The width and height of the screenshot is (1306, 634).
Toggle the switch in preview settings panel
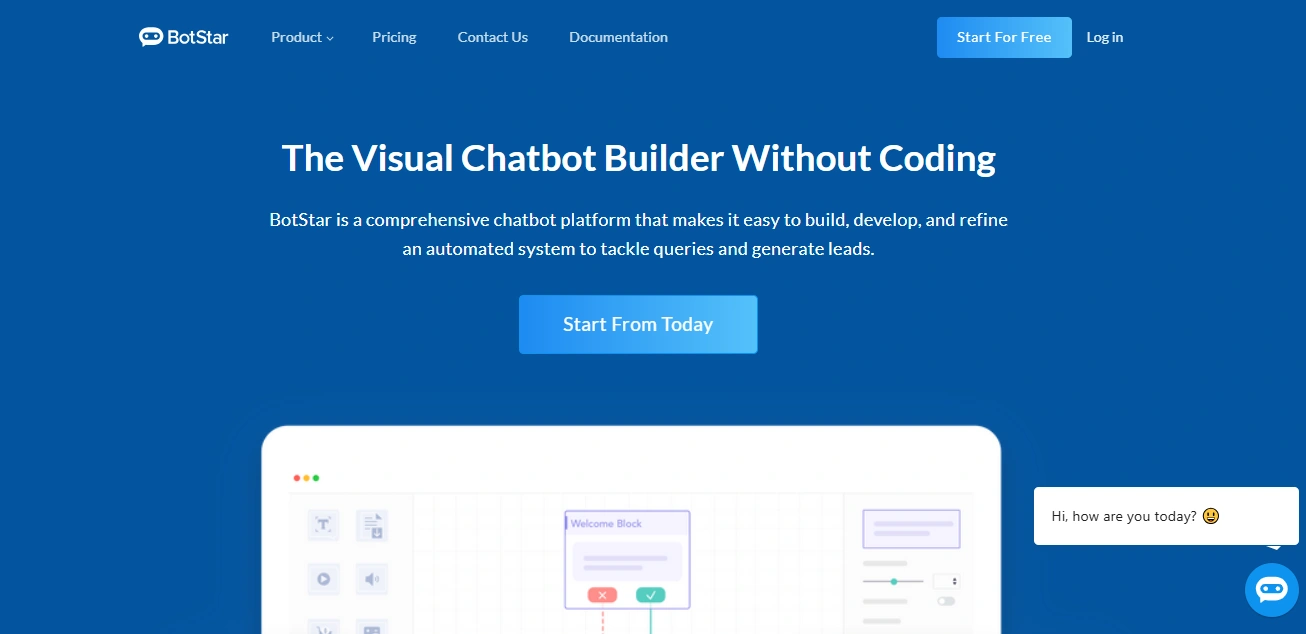(x=945, y=601)
